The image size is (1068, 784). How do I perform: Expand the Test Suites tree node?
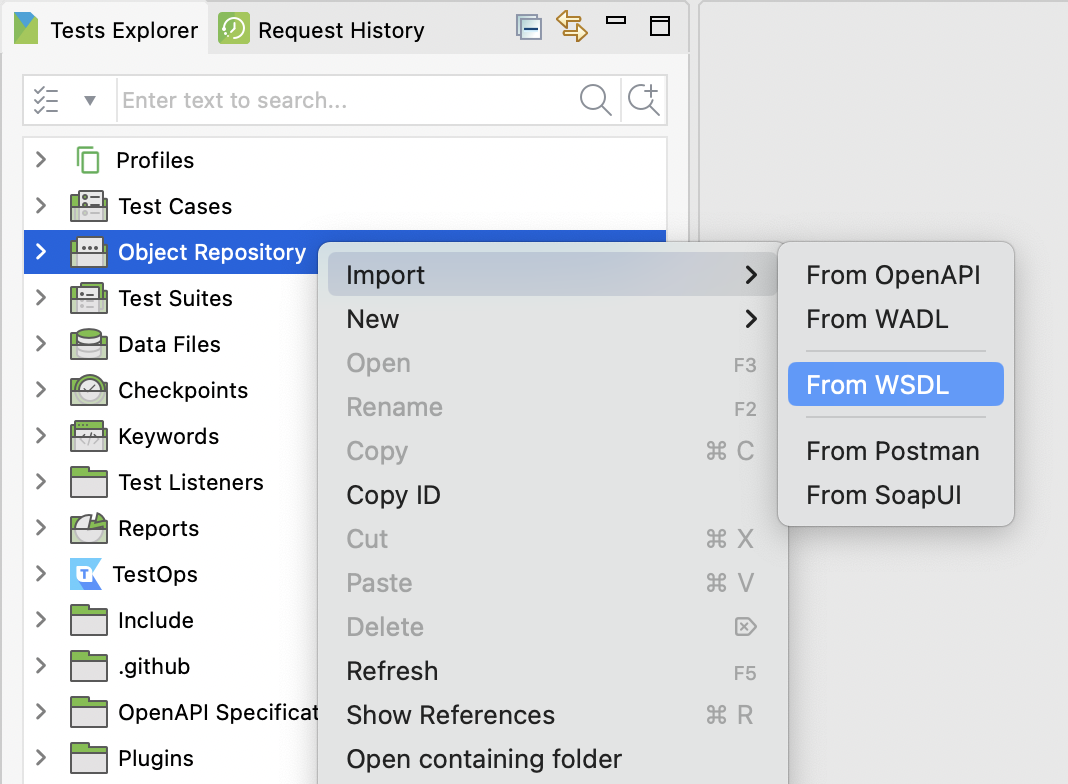click(41, 298)
